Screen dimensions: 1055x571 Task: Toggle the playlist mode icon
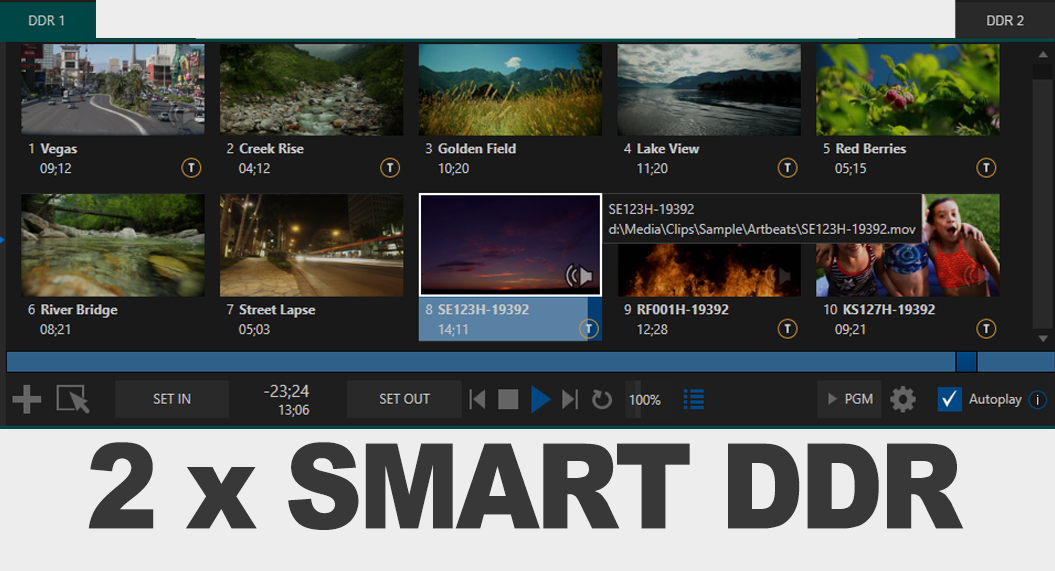pos(693,399)
